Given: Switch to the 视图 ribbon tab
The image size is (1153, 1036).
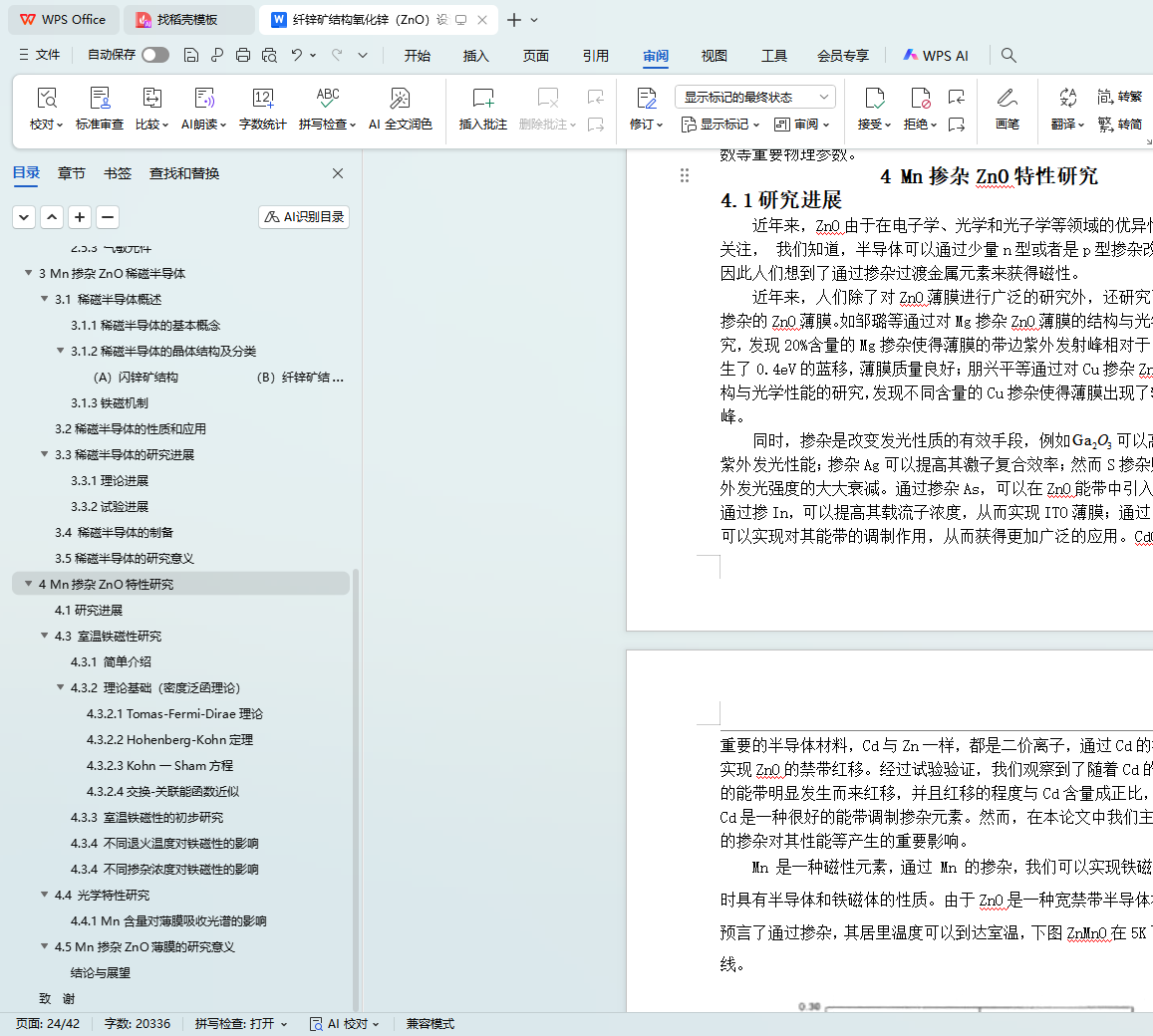Looking at the screenshot, I should pos(714,56).
